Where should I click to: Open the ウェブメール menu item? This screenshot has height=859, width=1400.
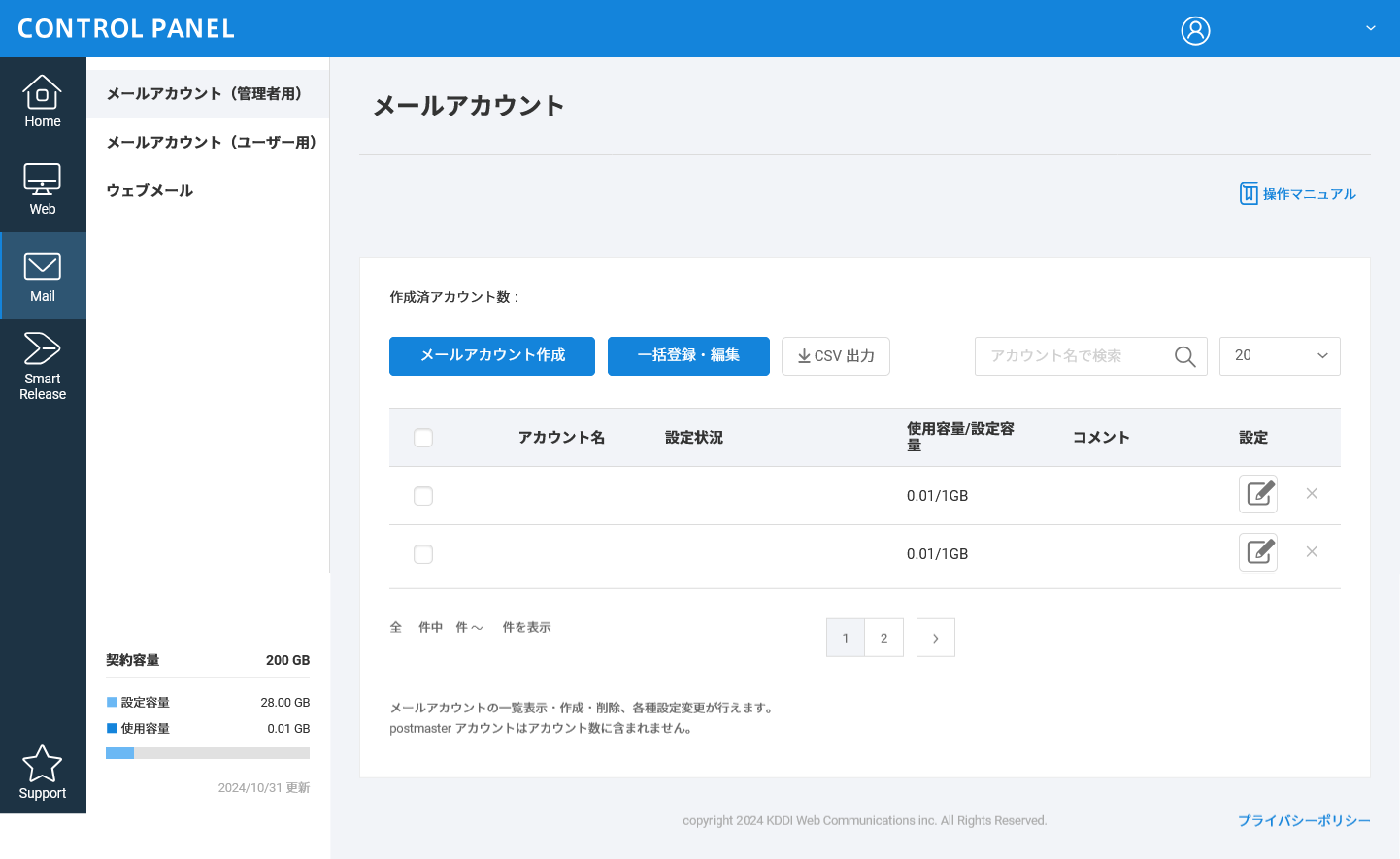(x=150, y=190)
